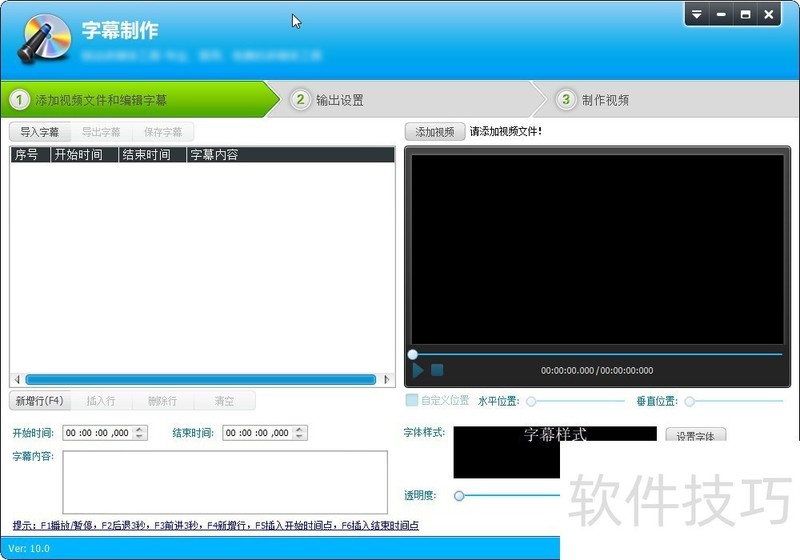Increase 开始时间 with the up stepper arrow

(139, 429)
